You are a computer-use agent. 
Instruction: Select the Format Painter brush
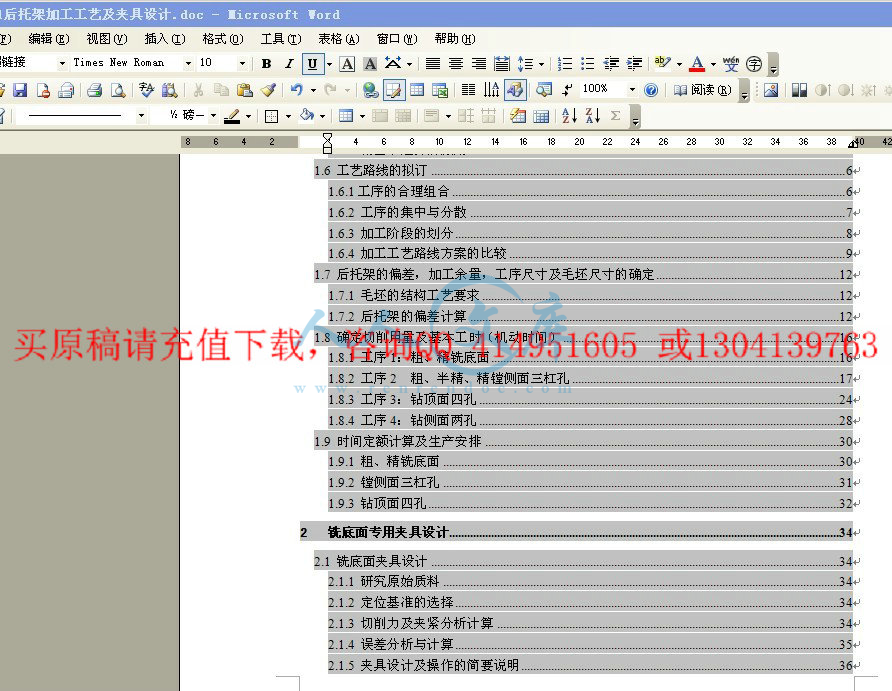(268, 90)
